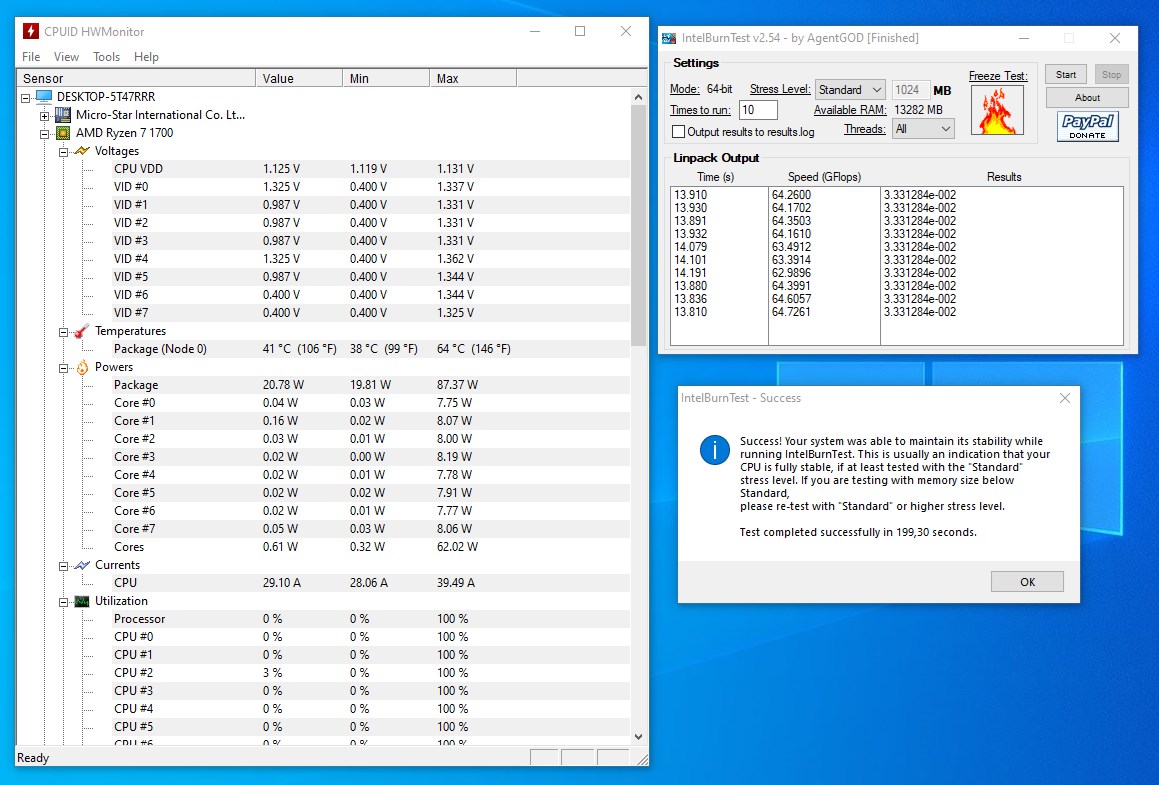
Task: Click the Start button in IntelBurnTest
Action: click(x=1066, y=75)
